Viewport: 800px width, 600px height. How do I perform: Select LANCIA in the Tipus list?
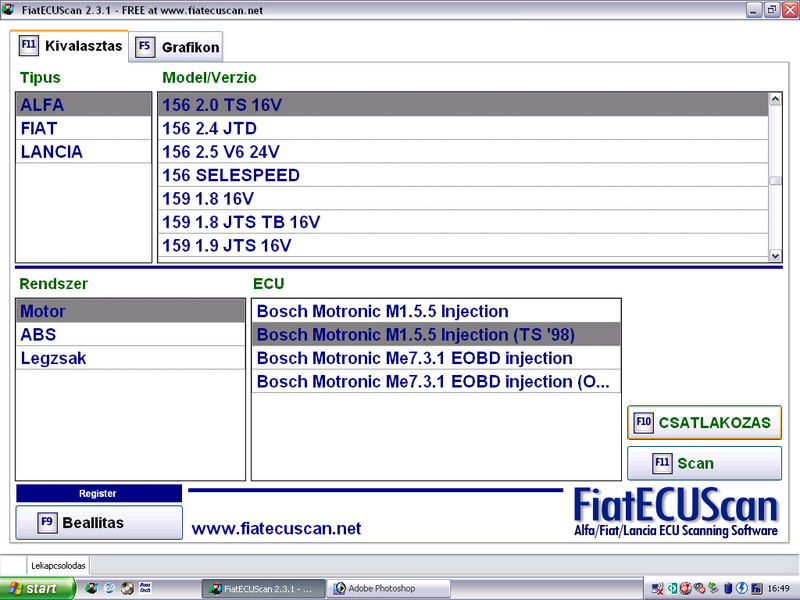84,152
